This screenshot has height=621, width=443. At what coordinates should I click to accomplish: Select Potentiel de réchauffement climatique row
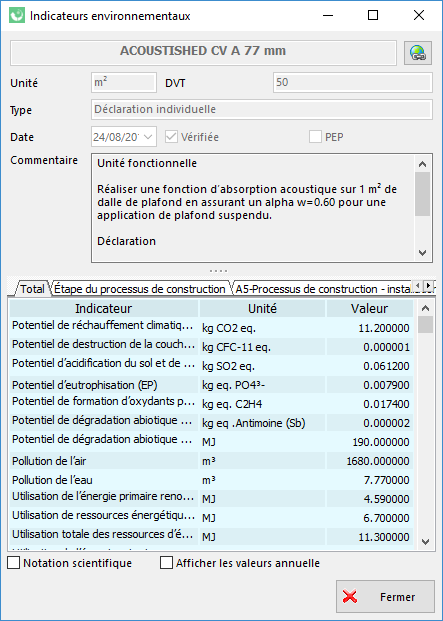[x=211, y=327]
